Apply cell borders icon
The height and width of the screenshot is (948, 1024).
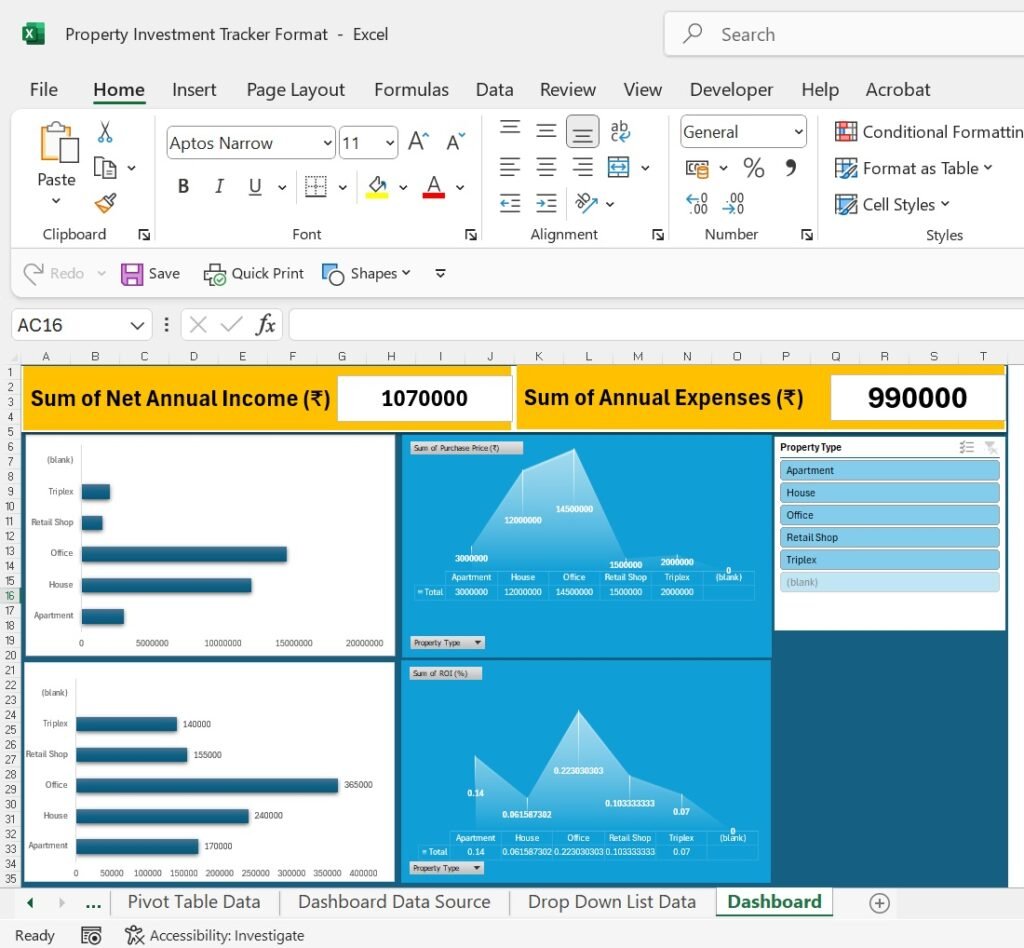tap(315, 187)
